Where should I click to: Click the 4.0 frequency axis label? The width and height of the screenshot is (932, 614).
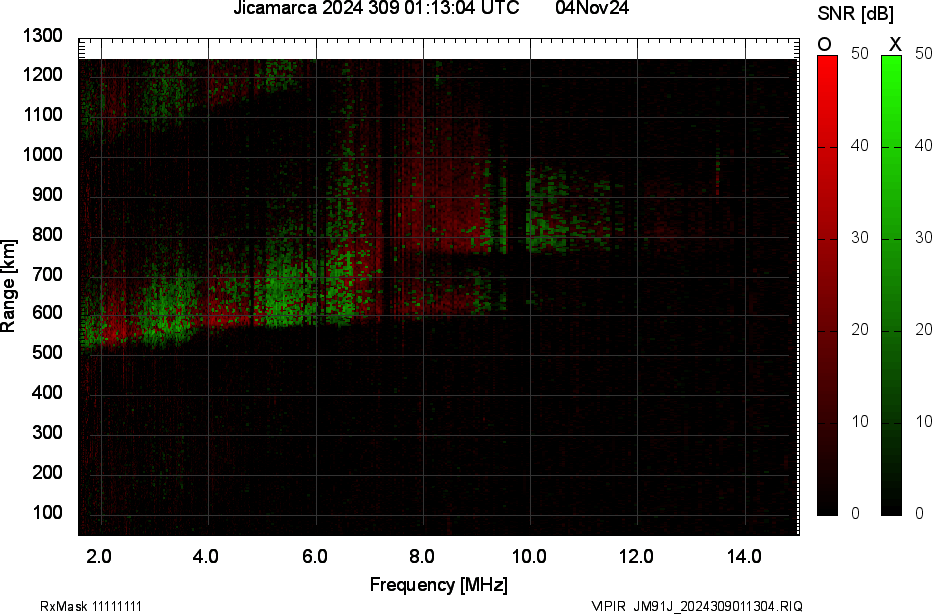(x=206, y=556)
